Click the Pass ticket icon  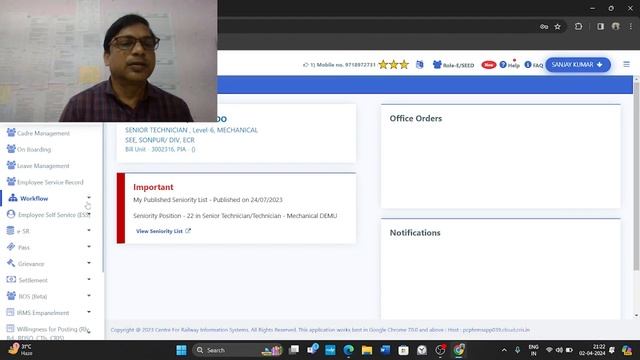[11, 247]
